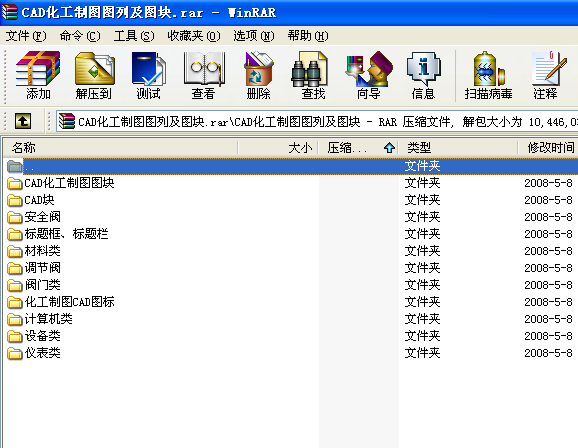Open the 帮助(H) menu
The height and width of the screenshot is (448, 578).
[308, 36]
